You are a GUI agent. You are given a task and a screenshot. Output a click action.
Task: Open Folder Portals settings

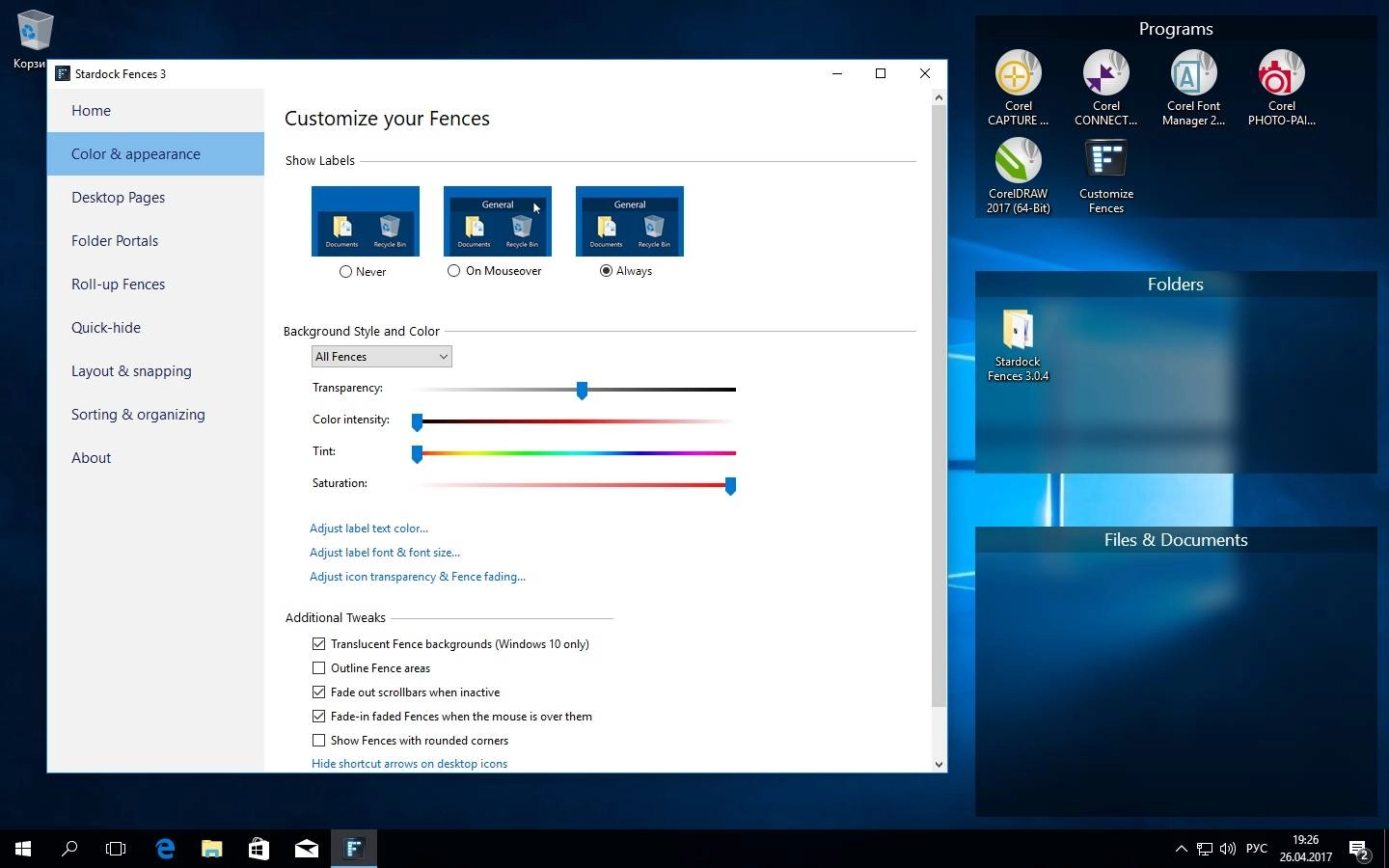[155, 241]
